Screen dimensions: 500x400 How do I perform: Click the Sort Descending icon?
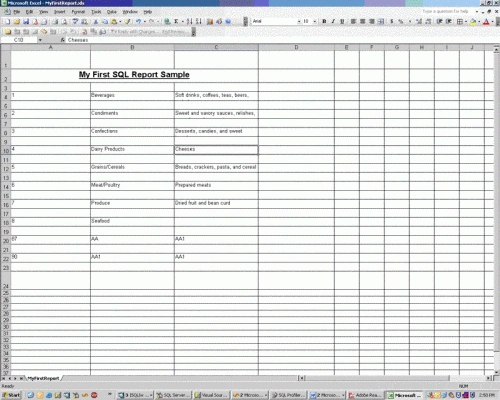[199, 22]
